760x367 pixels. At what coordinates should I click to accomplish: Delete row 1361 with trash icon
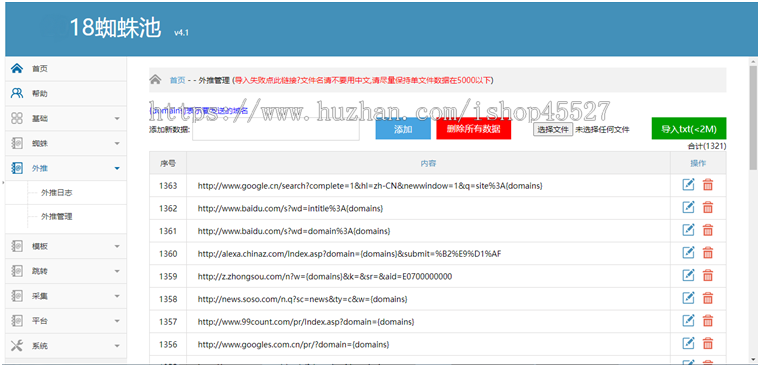tap(708, 230)
